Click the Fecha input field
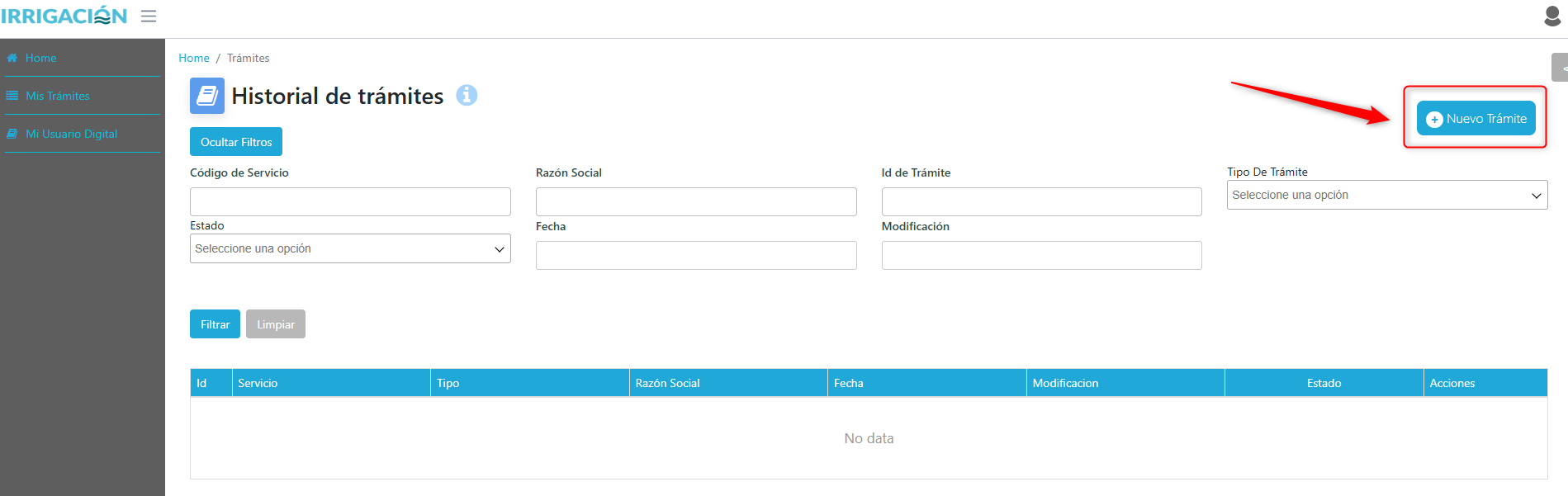Screen dimensions: 1568x496 [695, 255]
